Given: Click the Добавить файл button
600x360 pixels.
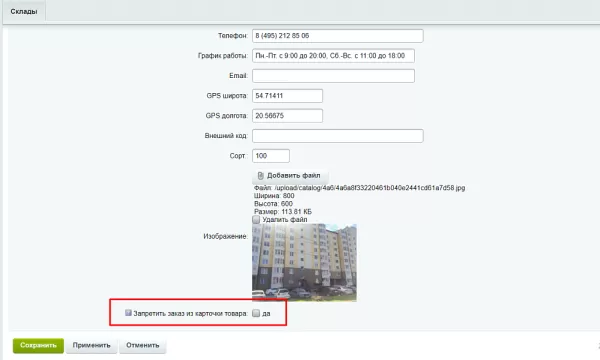Looking at the screenshot, I should coord(290,176).
